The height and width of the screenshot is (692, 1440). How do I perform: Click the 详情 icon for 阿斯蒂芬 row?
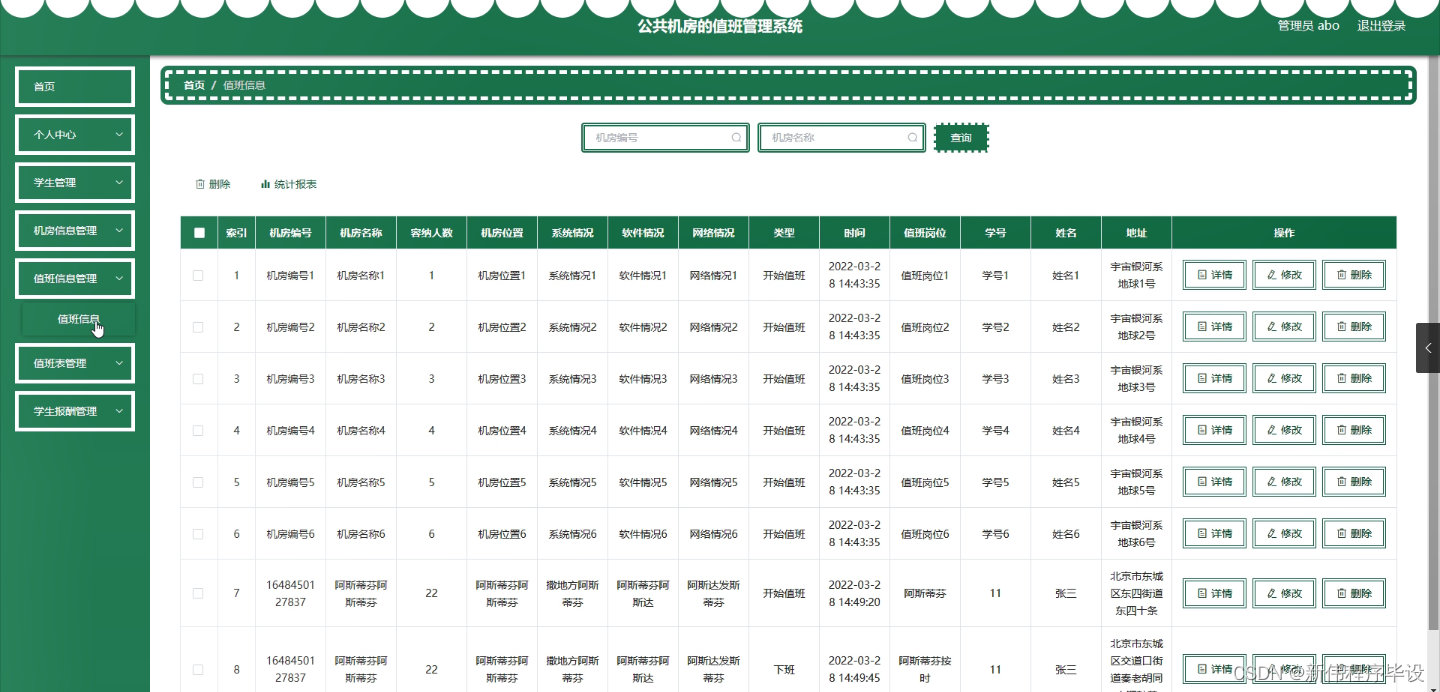click(x=1201, y=592)
